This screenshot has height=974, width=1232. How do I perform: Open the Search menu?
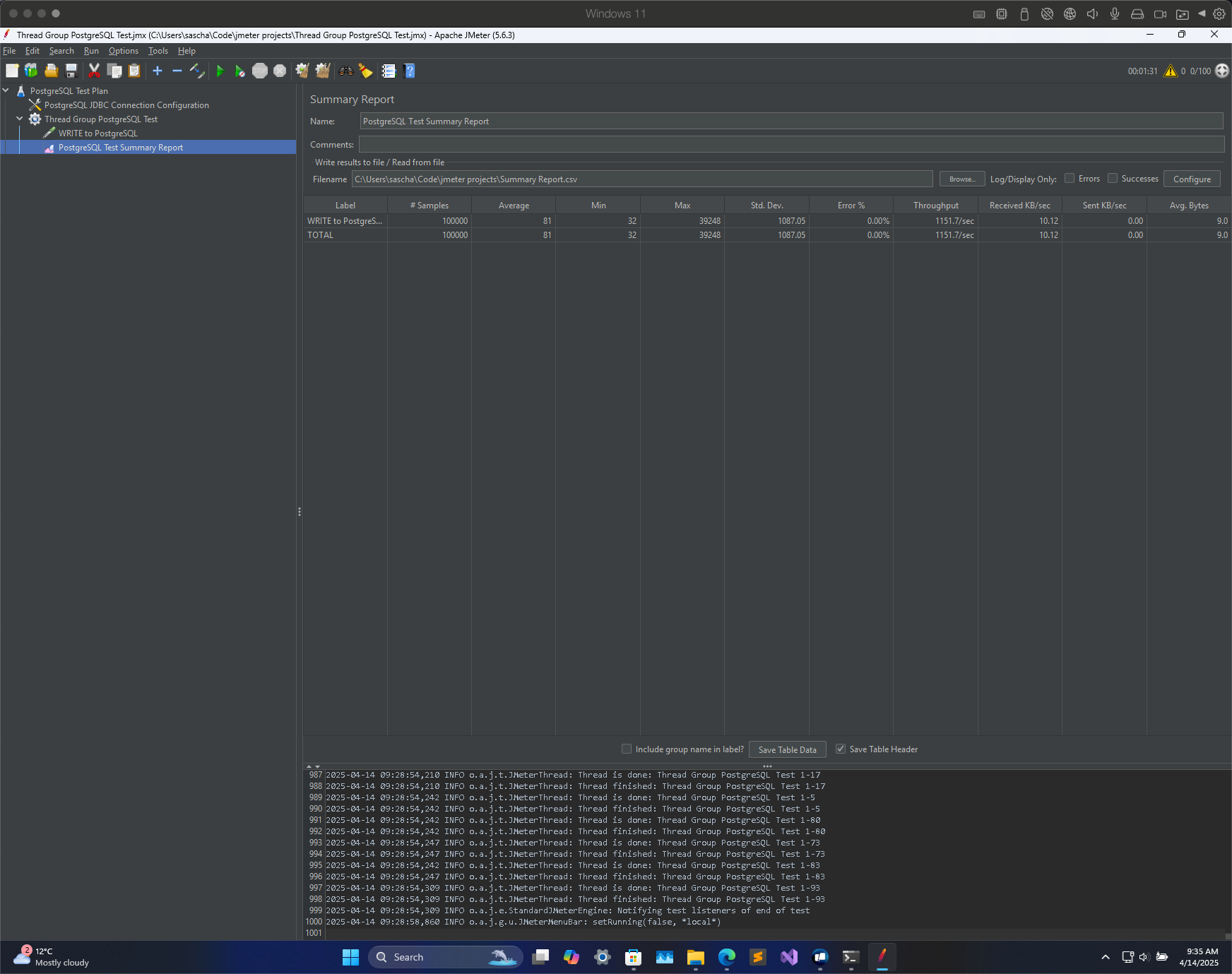pos(61,51)
